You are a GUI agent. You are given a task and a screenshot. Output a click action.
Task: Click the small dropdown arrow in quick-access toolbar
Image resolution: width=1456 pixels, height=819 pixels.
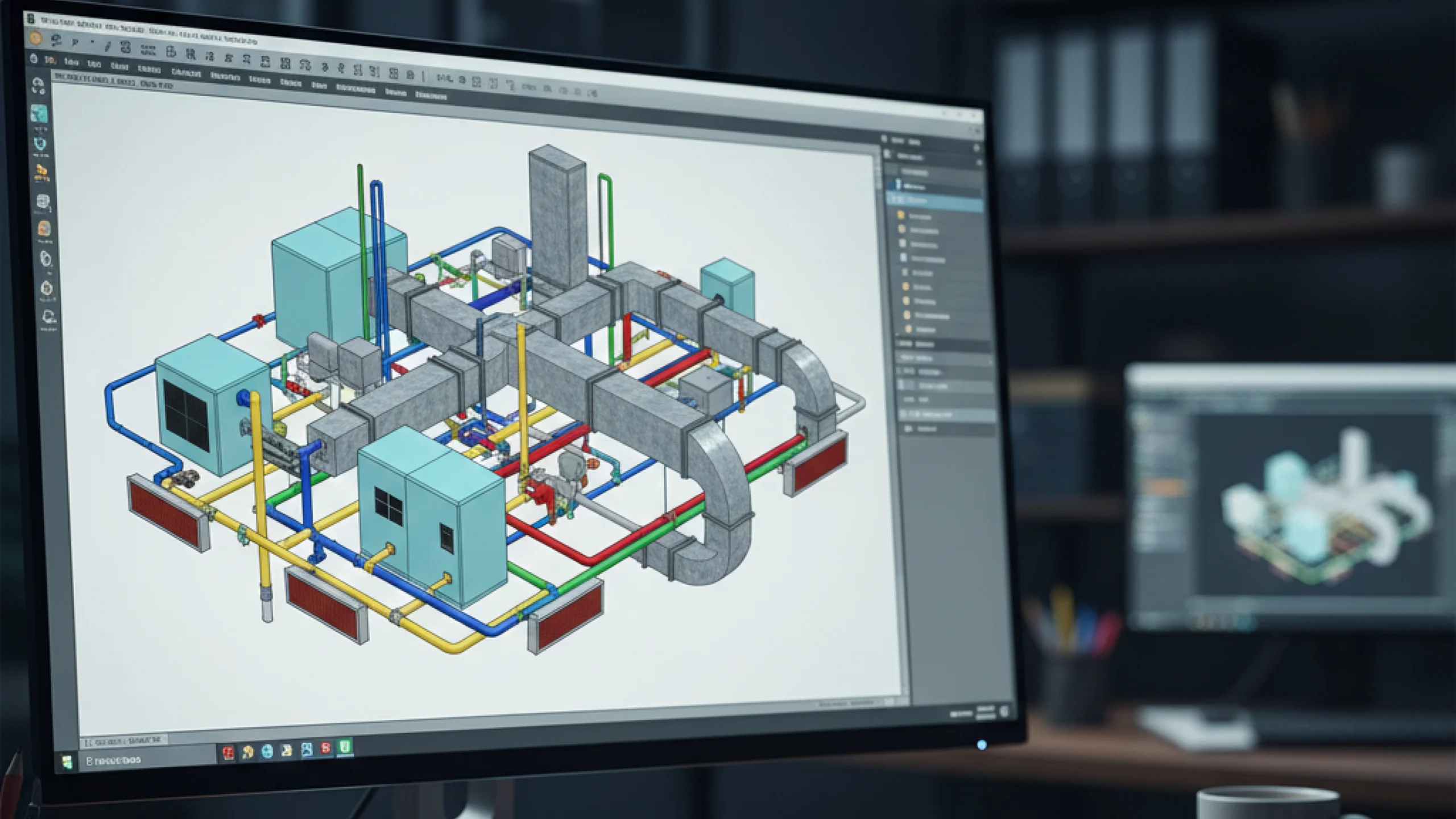pos(92,43)
